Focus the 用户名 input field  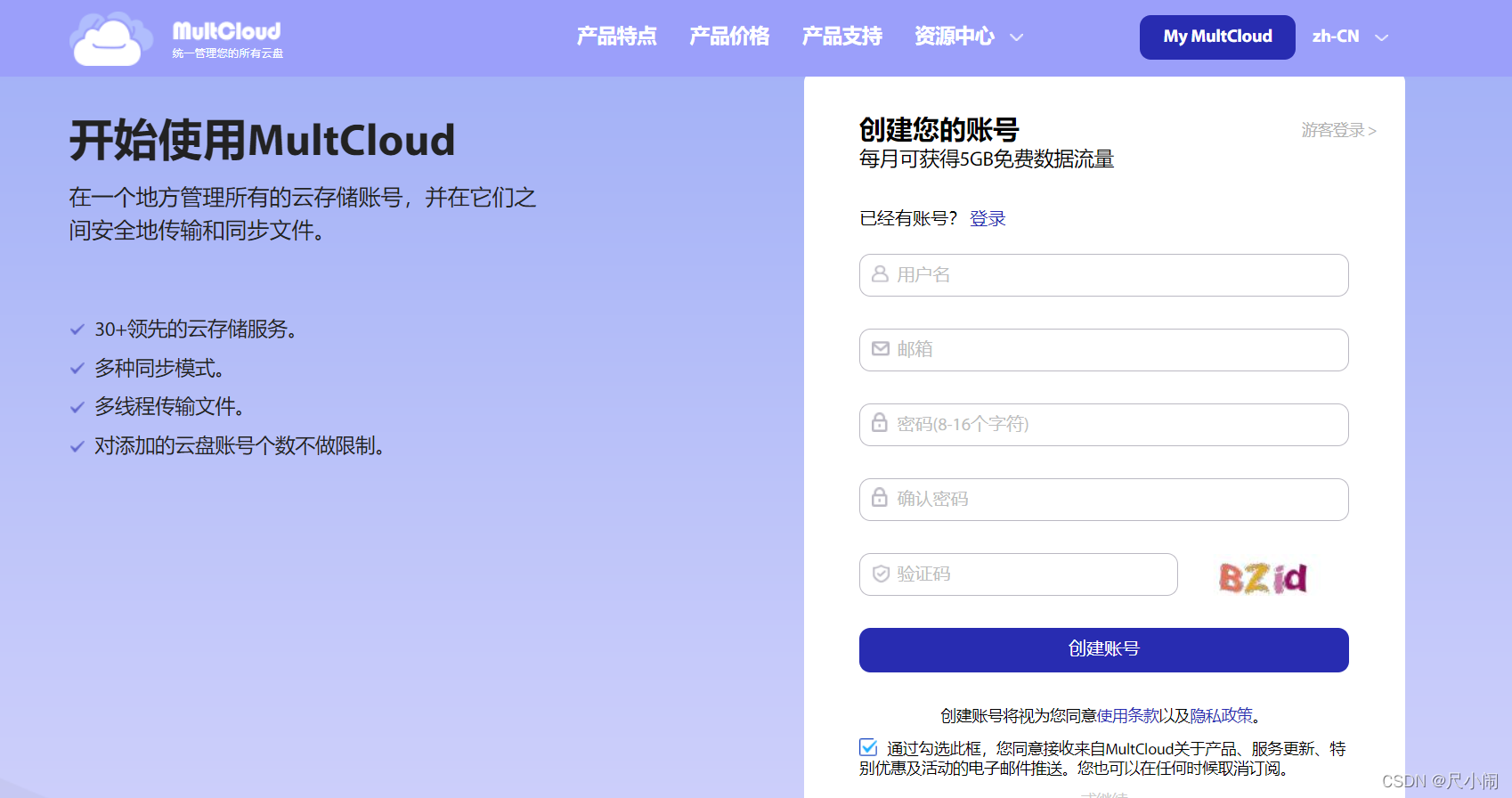1103,275
